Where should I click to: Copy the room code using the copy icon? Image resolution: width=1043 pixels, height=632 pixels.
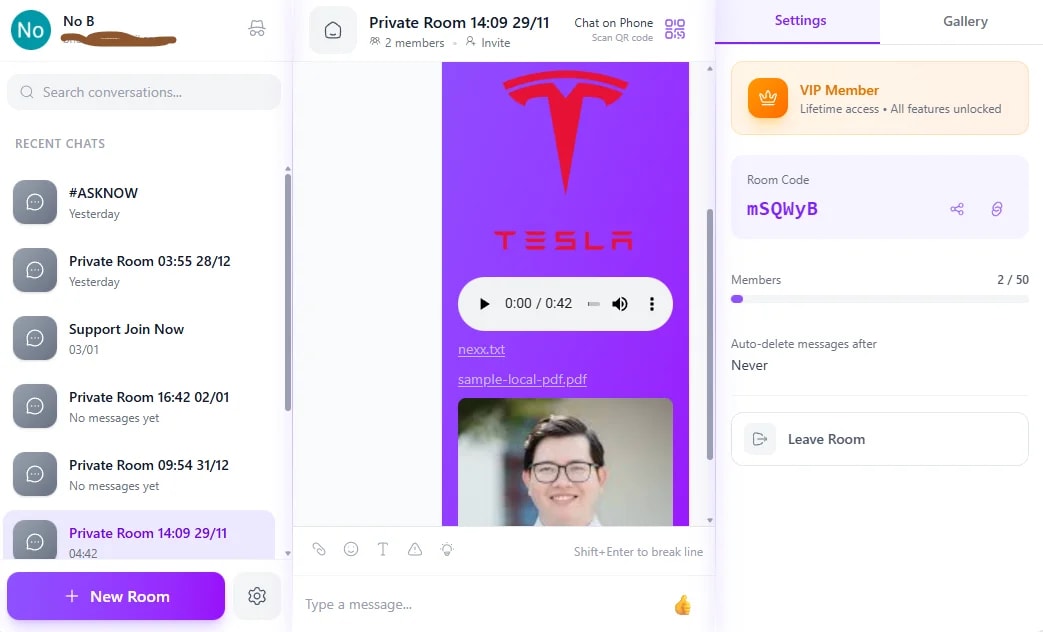[996, 209]
